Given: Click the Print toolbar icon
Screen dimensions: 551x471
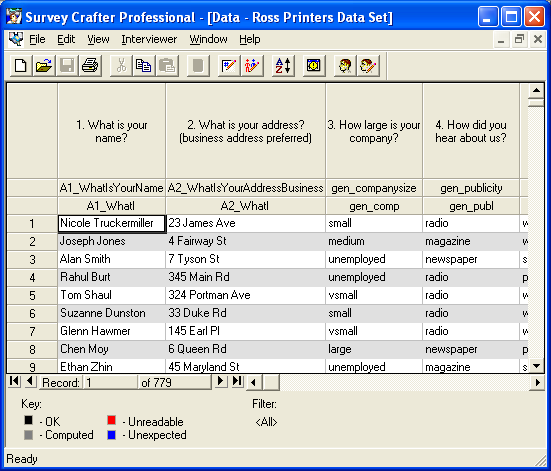Looking at the screenshot, I should (90, 65).
